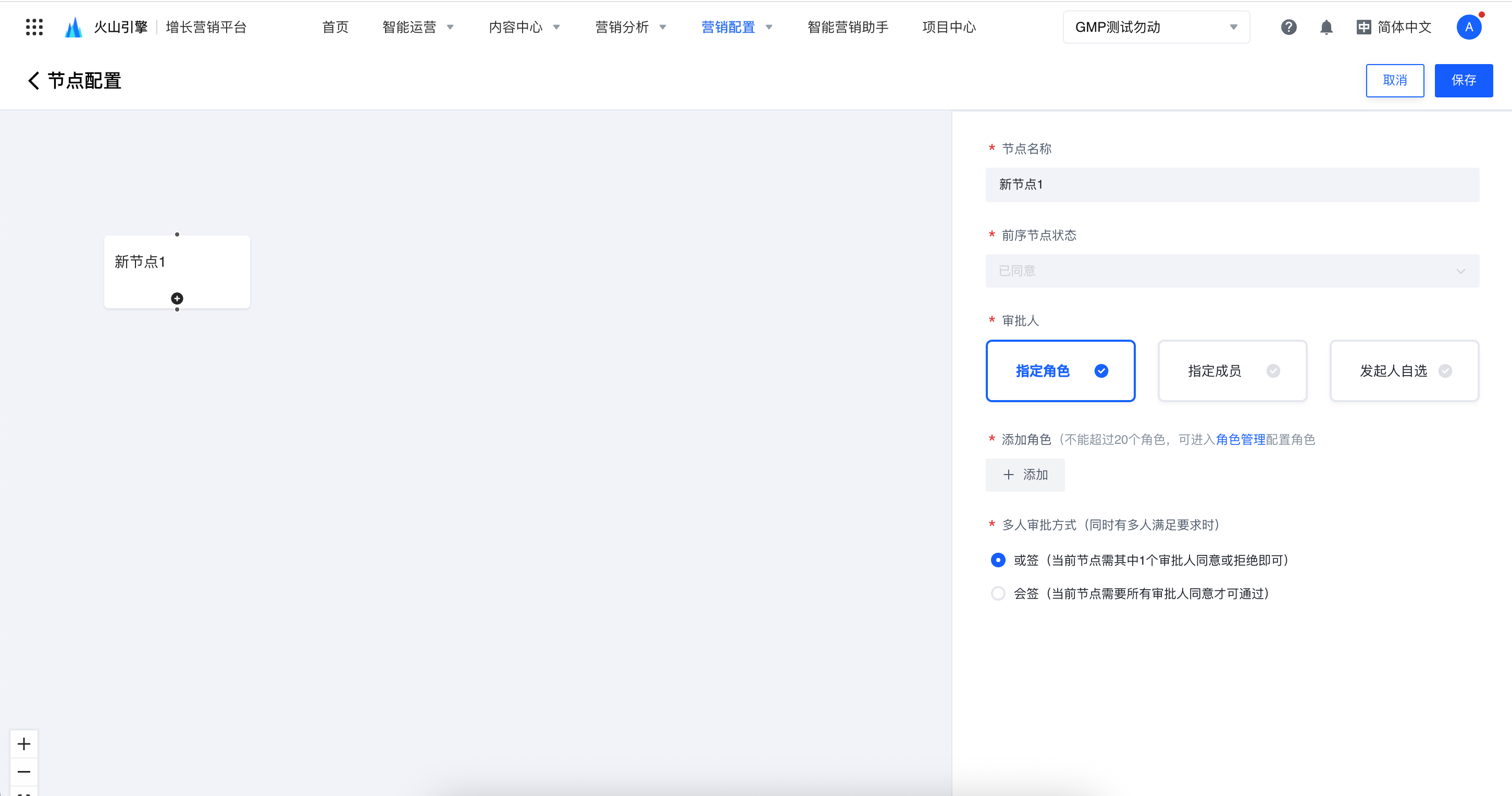Viewport: 1512px width, 796px height.
Task: Open the 智能营销助手 menu item
Action: [848, 27]
